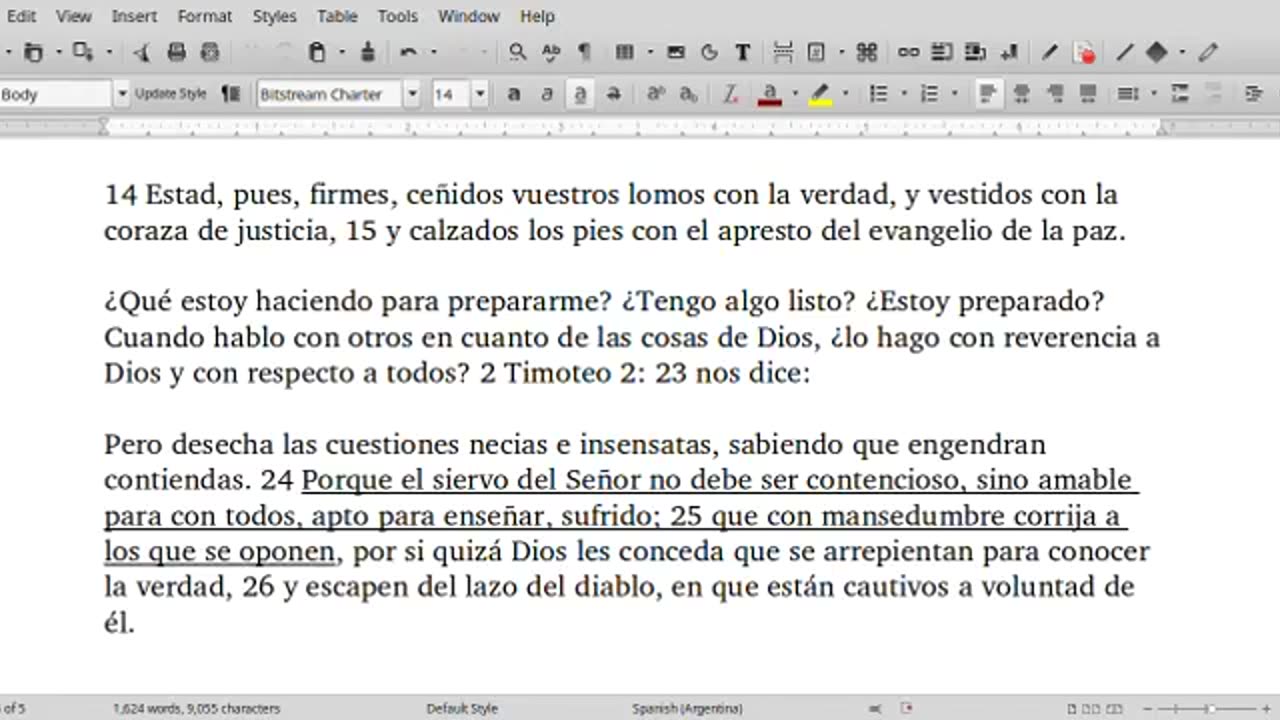
Task: Click the Insert Field icon
Action: (817, 53)
